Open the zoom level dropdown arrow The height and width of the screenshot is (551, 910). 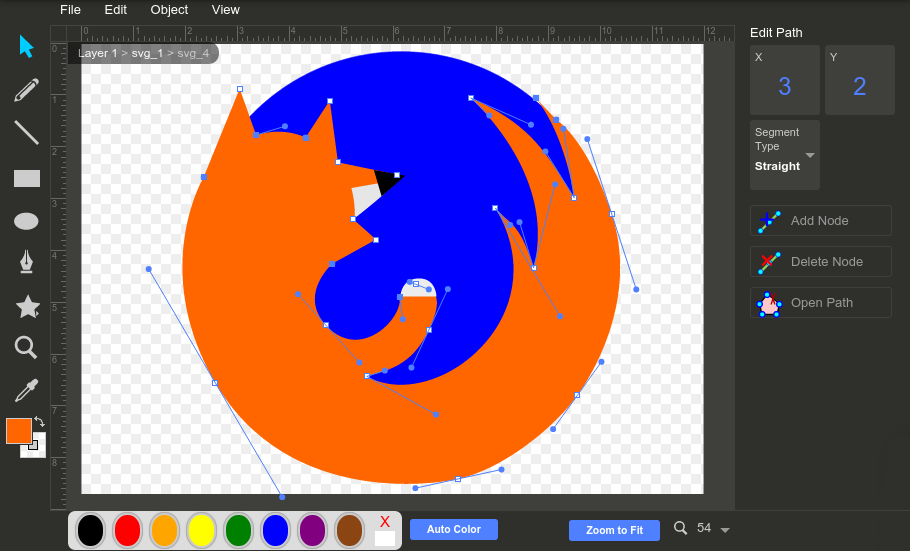click(725, 530)
